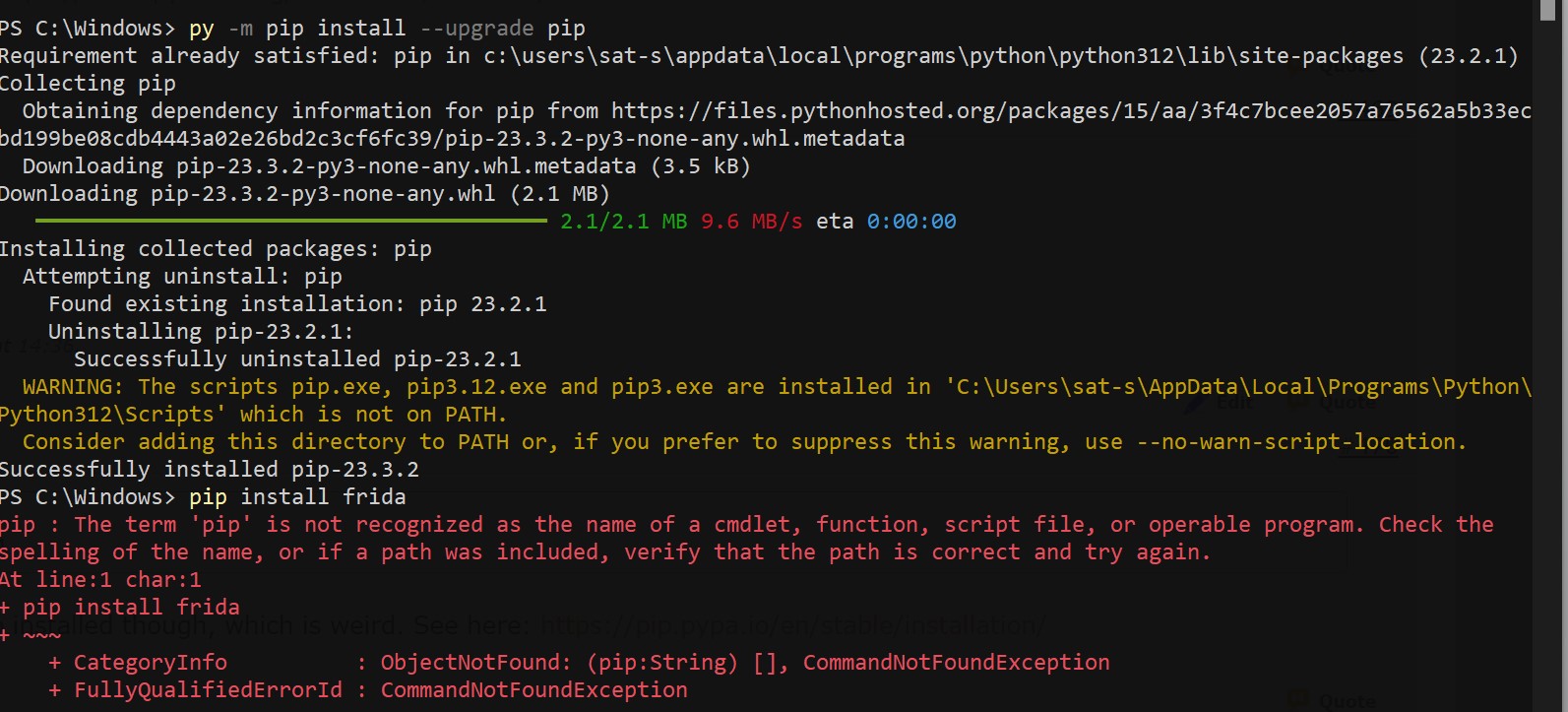This screenshot has width=1568, height=712.
Task: Click the faint pip.pypa.io installation link
Action: click(x=793, y=624)
